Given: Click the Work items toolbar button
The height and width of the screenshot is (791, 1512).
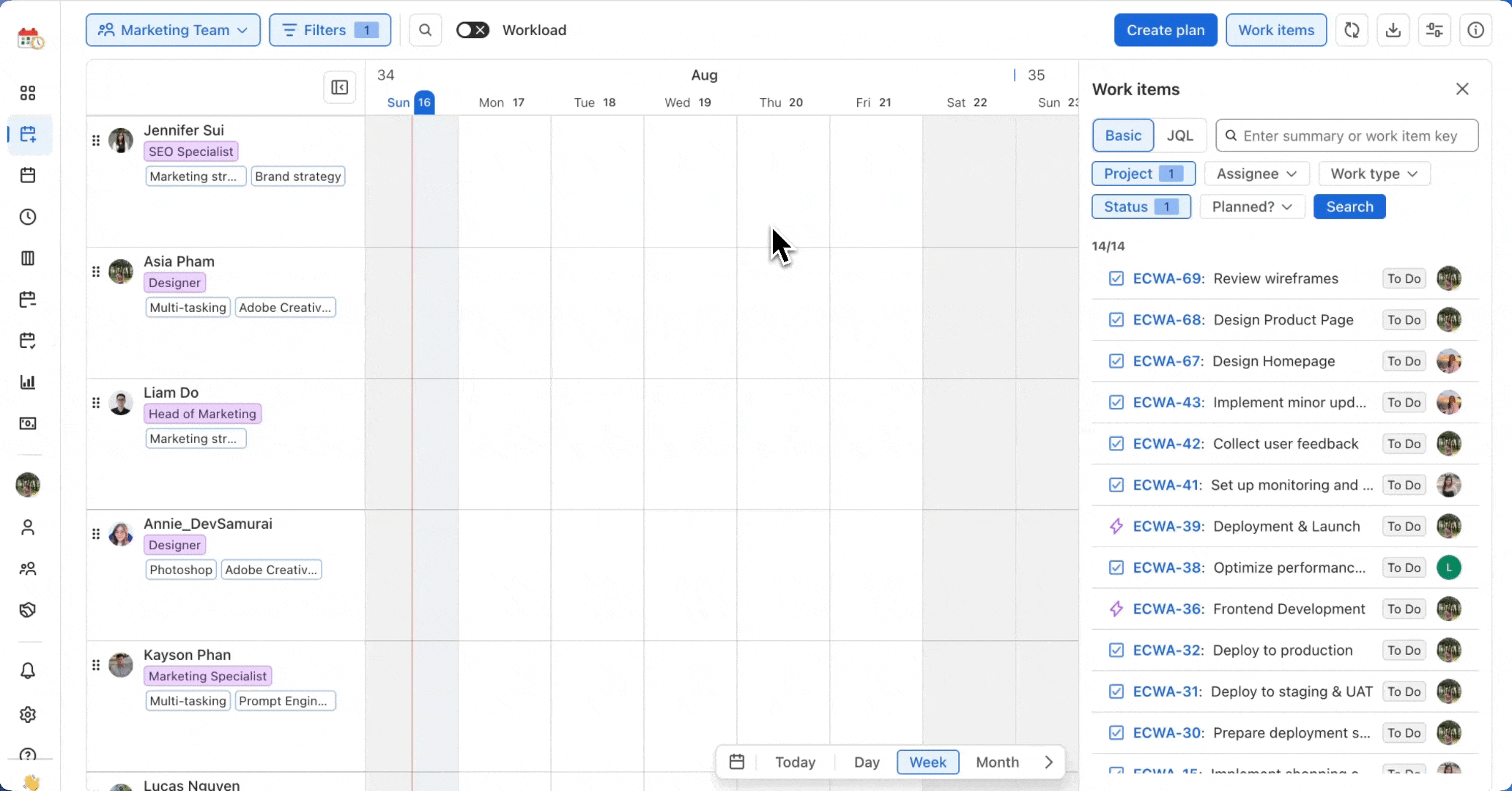Looking at the screenshot, I should point(1276,30).
